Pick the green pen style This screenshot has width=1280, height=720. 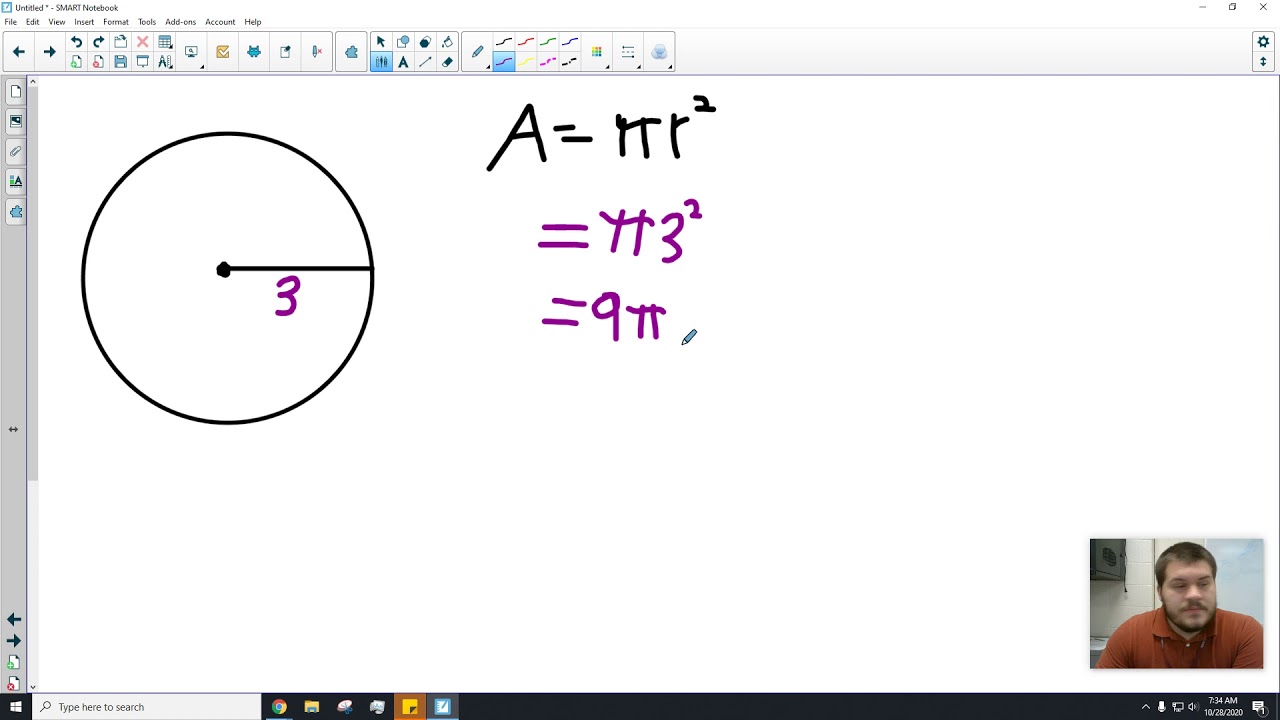(548, 42)
